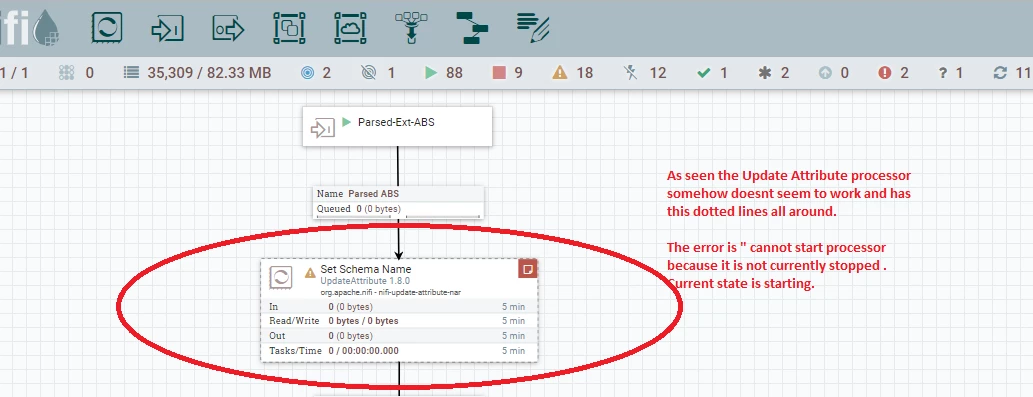Open the comment note on Set Schema Name
Screen dimensions: 1033x397
tap(528, 269)
